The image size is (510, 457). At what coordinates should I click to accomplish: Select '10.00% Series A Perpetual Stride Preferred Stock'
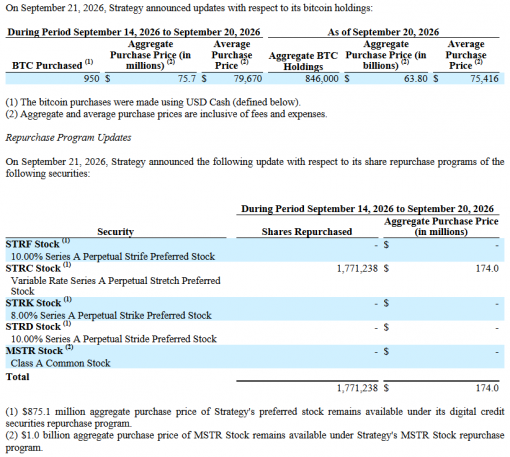click(x=114, y=339)
